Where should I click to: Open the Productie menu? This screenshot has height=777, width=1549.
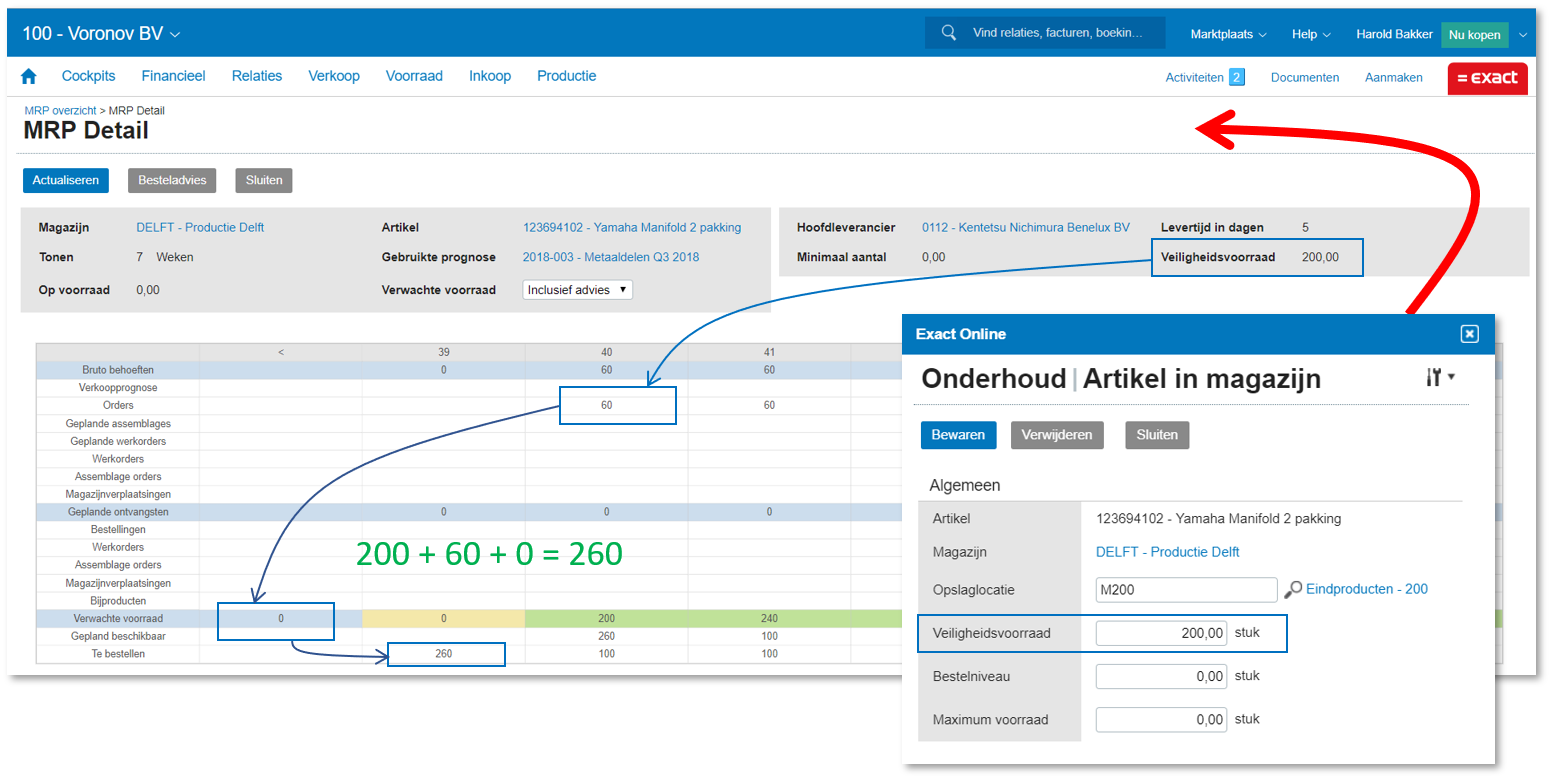point(566,76)
